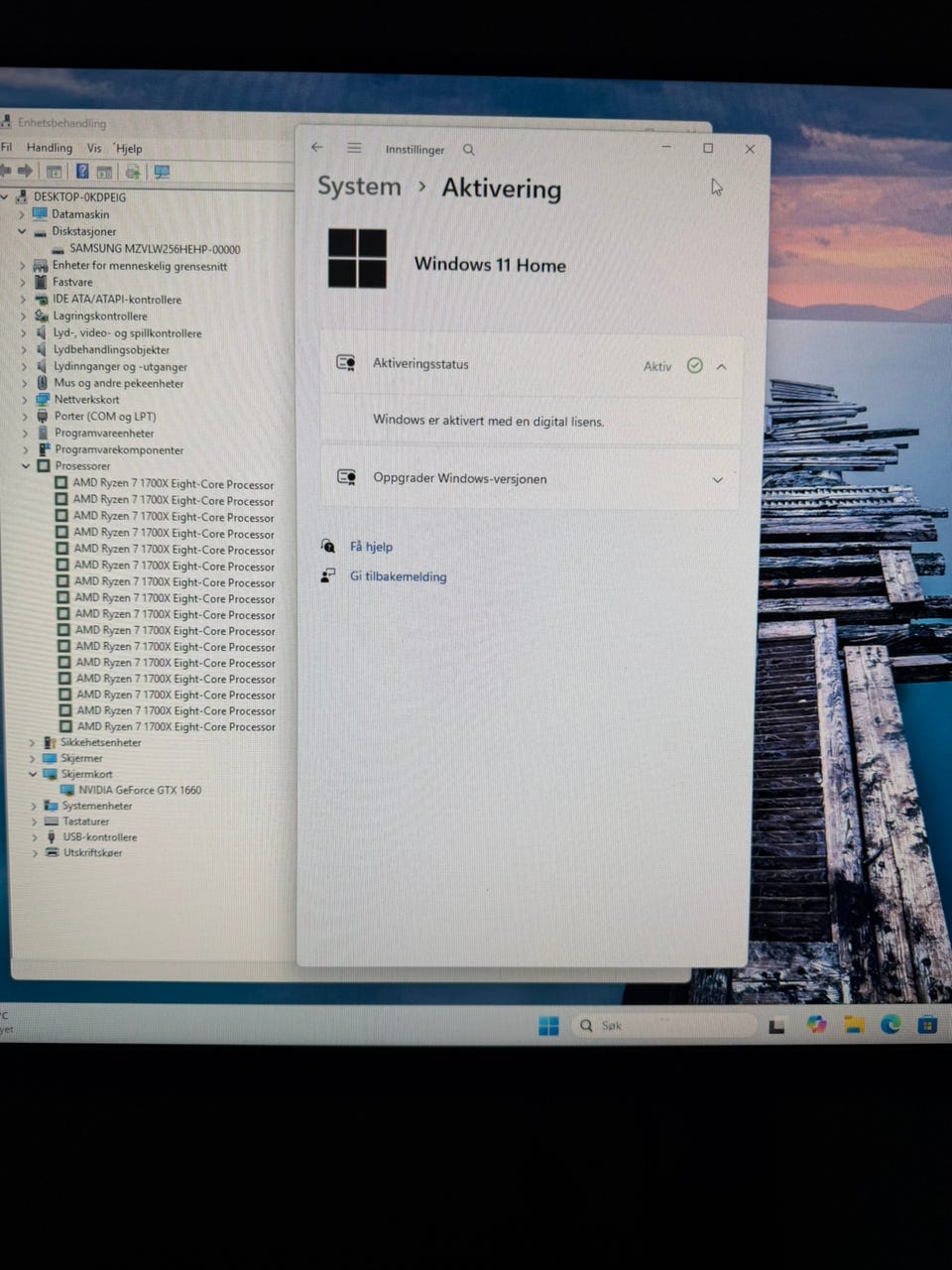Click the Aktiveringsstatus certificate icon
The image size is (952, 1270).
coord(346,363)
